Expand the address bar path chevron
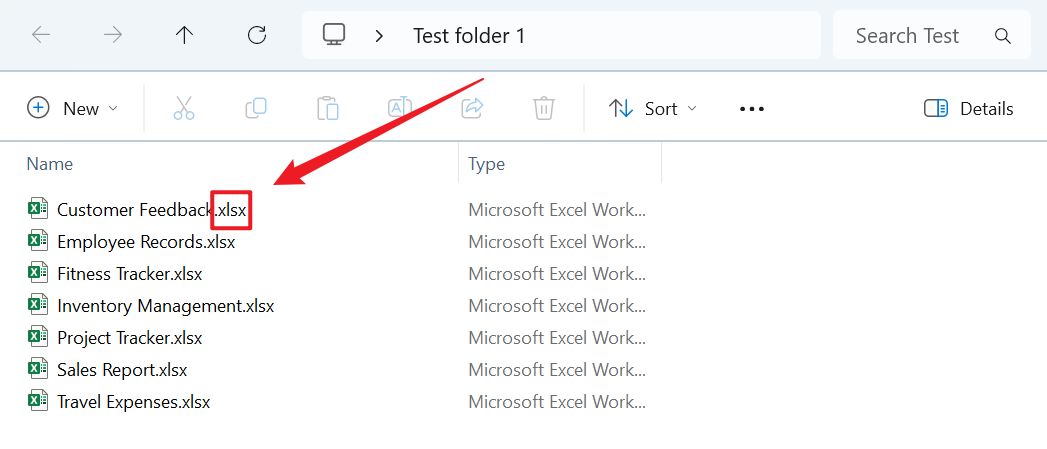 [379, 36]
